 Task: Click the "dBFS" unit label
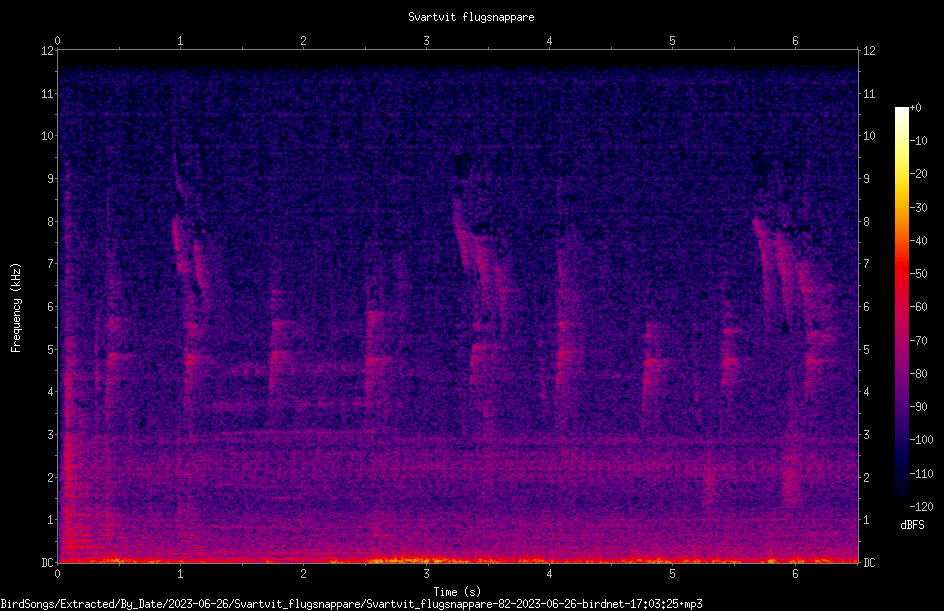[x=912, y=525]
